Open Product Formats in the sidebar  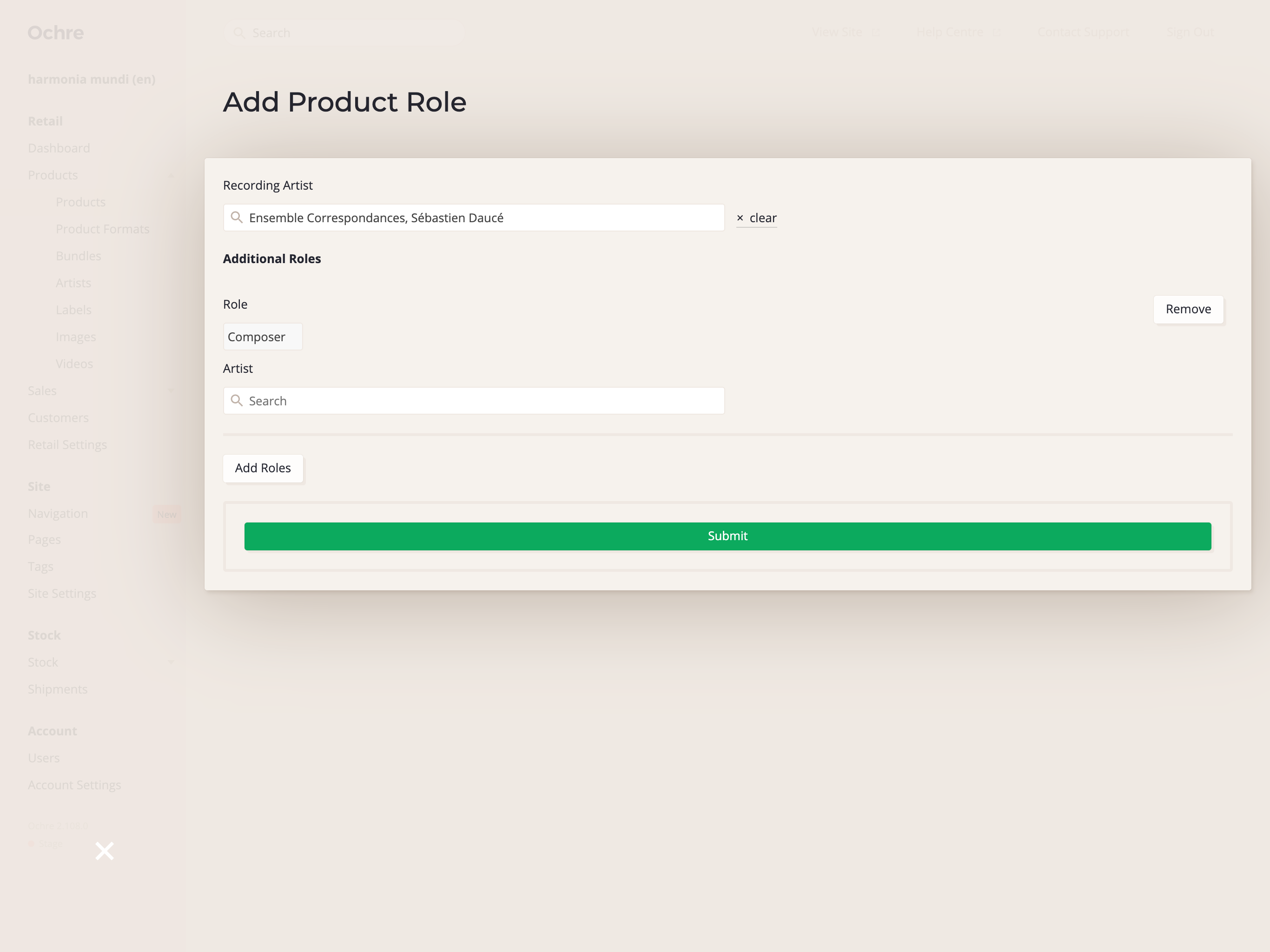coord(102,229)
